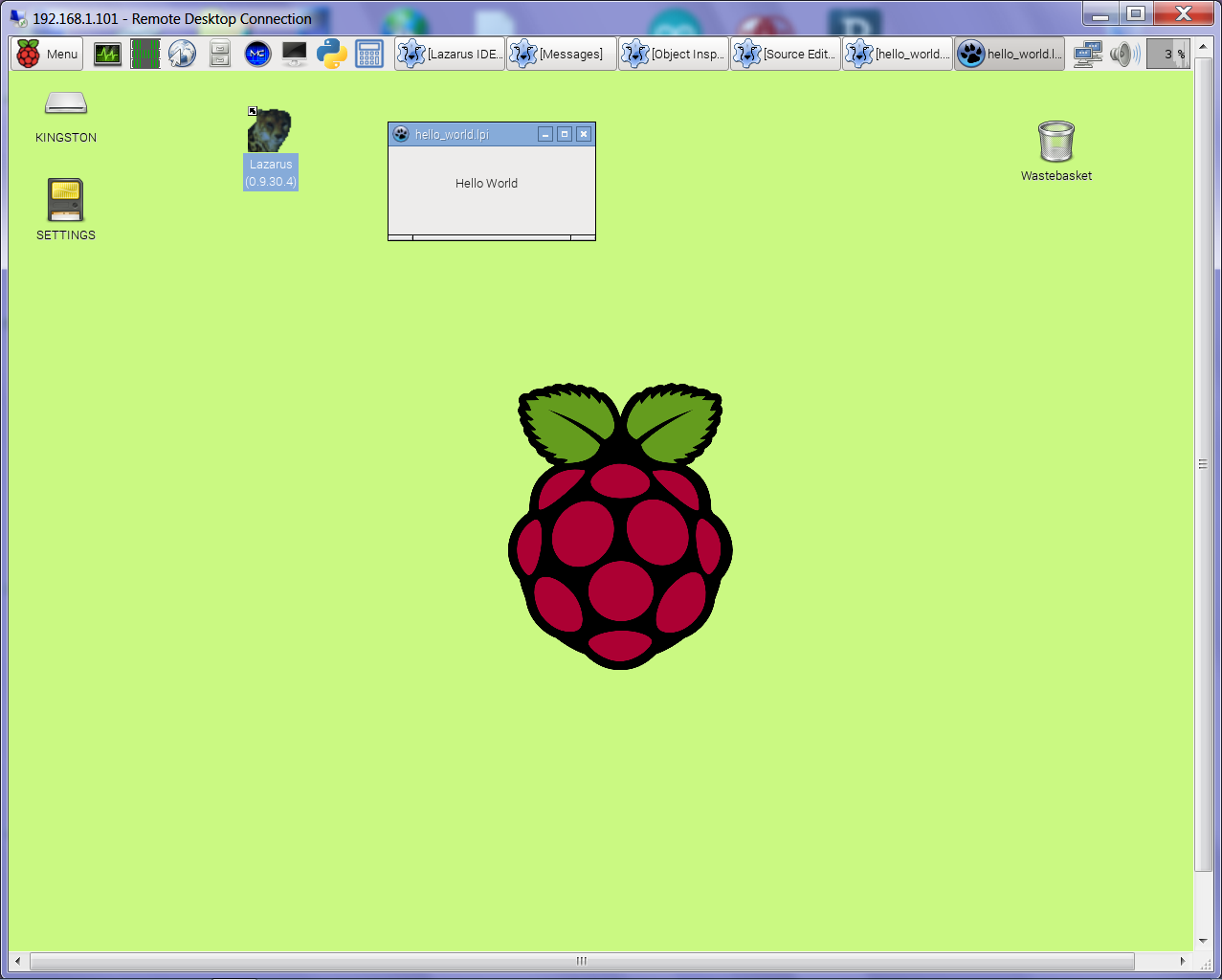The image size is (1222, 980).
Task: Open the Raspberry Pi Menu
Action: click(48, 54)
